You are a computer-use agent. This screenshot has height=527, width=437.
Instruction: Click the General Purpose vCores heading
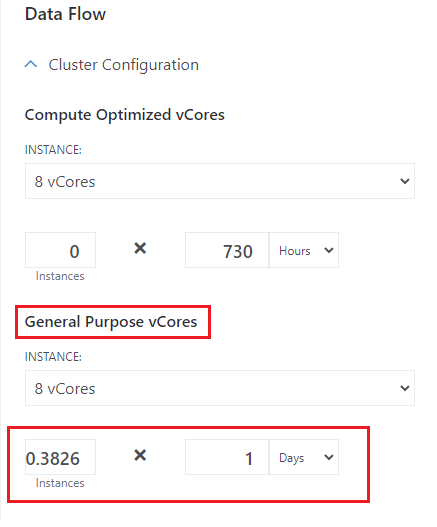pos(111,322)
